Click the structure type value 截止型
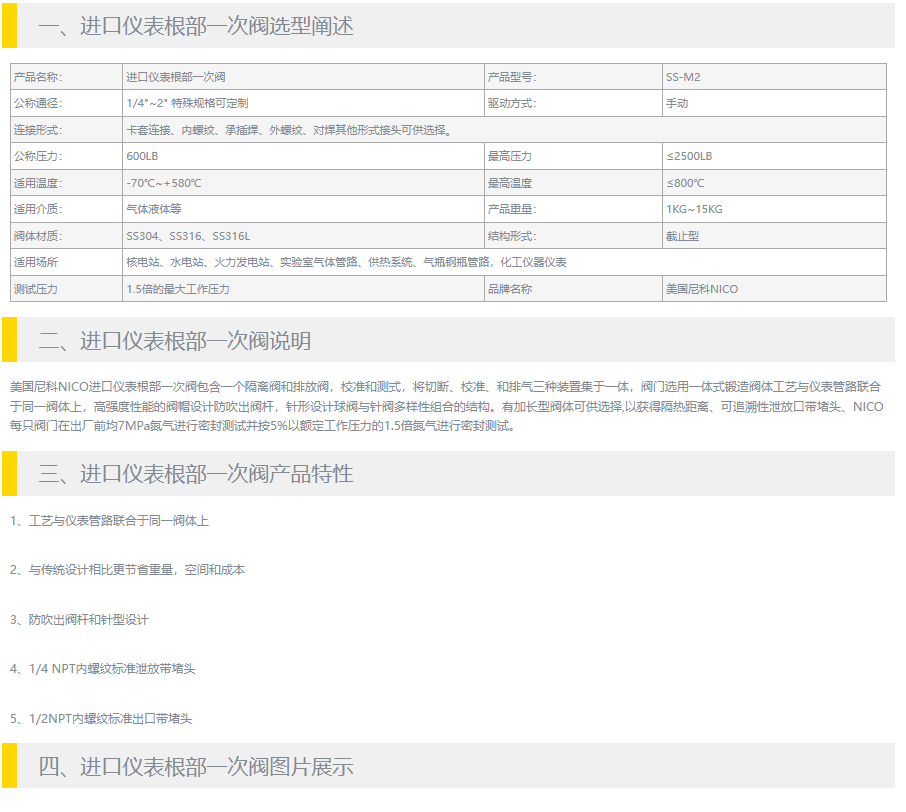The width and height of the screenshot is (906, 812). coord(683,236)
